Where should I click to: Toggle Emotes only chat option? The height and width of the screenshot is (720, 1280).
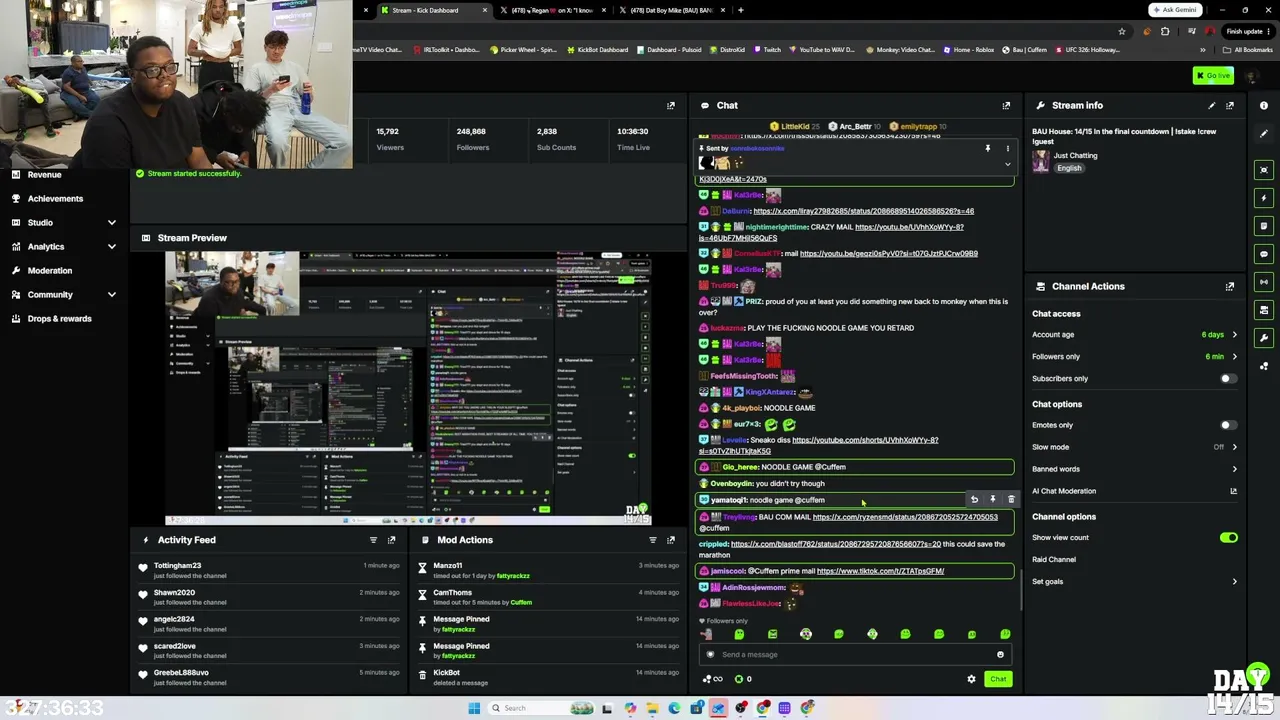pyautogui.click(x=1228, y=425)
